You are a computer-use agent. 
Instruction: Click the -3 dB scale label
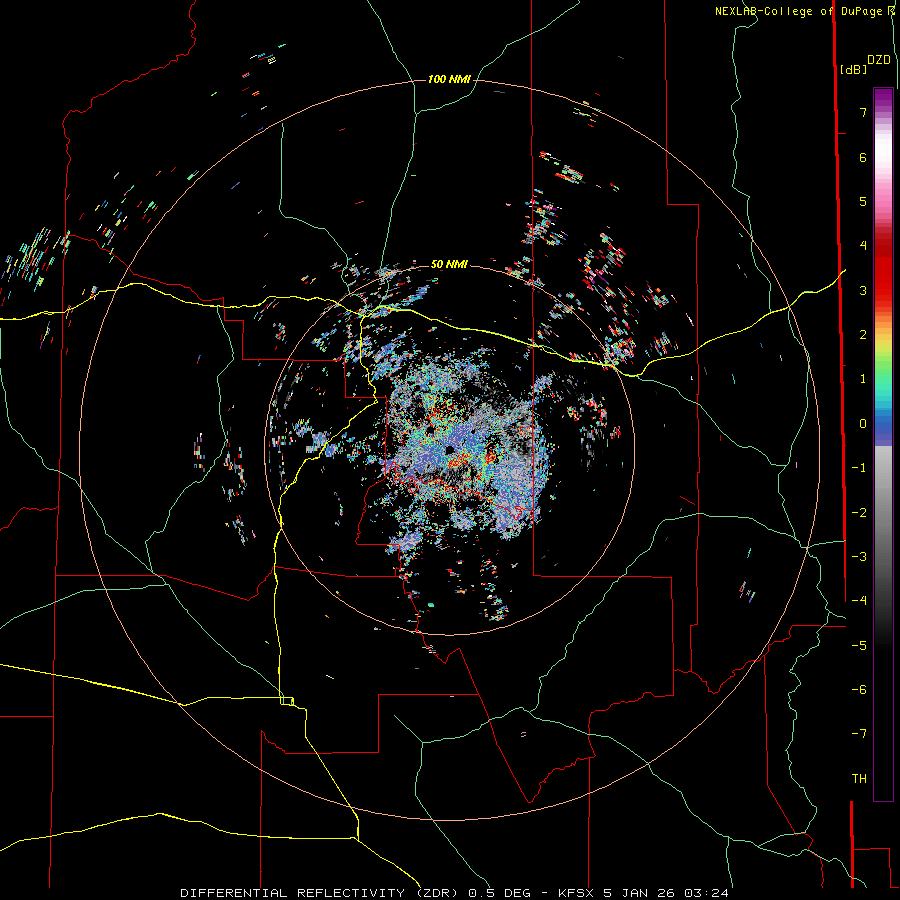click(x=859, y=557)
